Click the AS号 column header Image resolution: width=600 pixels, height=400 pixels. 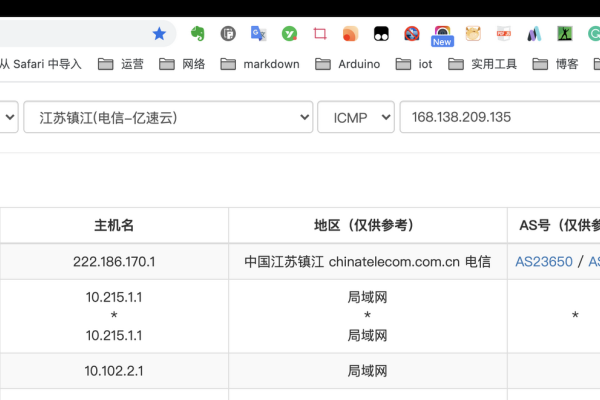coord(554,225)
